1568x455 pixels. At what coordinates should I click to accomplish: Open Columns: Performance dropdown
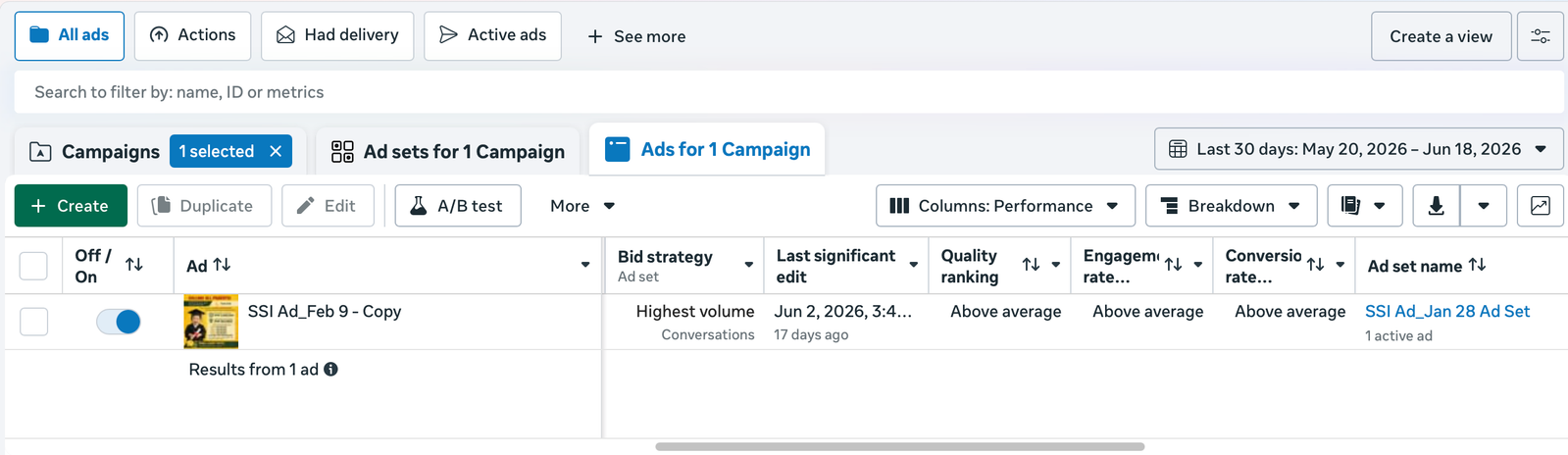pyautogui.click(x=1005, y=206)
